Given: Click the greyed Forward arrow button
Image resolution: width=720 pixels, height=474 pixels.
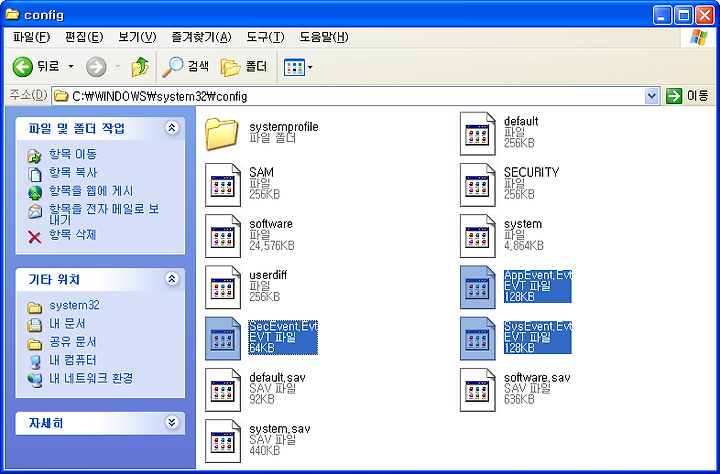Looking at the screenshot, I should tap(96, 67).
